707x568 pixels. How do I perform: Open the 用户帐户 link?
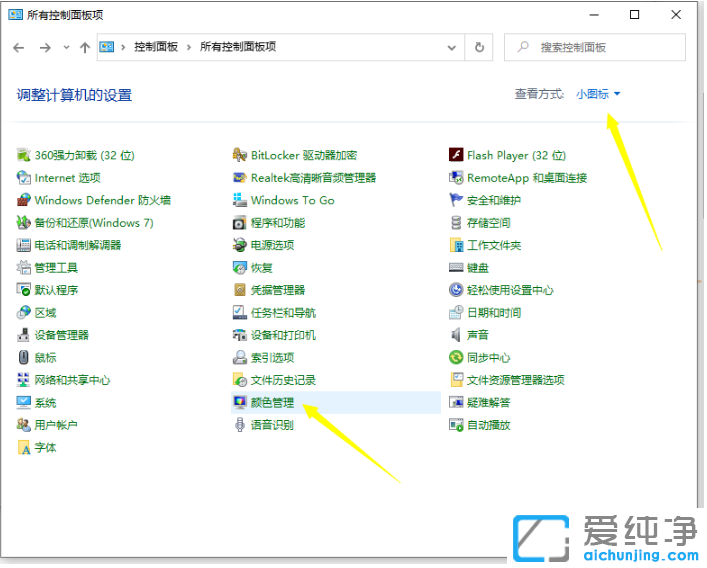(x=56, y=425)
